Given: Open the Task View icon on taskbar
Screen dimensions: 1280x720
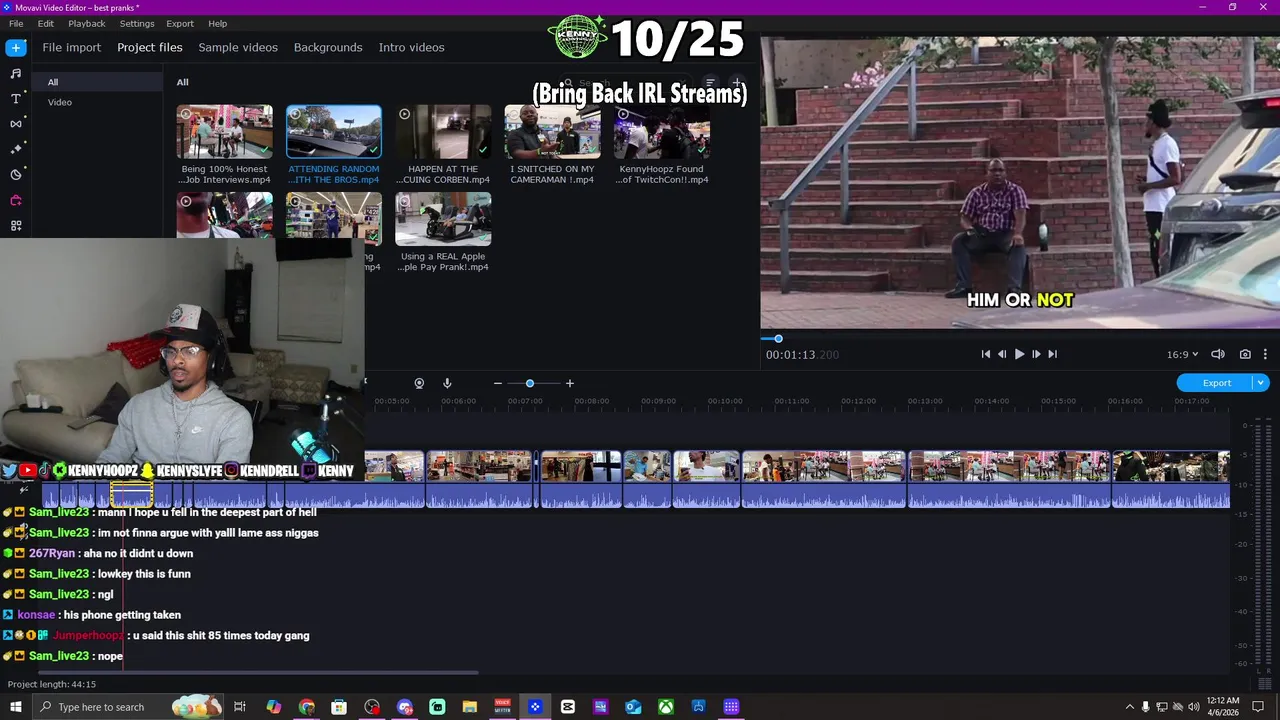Looking at the screenshot, I should point(240,707).
